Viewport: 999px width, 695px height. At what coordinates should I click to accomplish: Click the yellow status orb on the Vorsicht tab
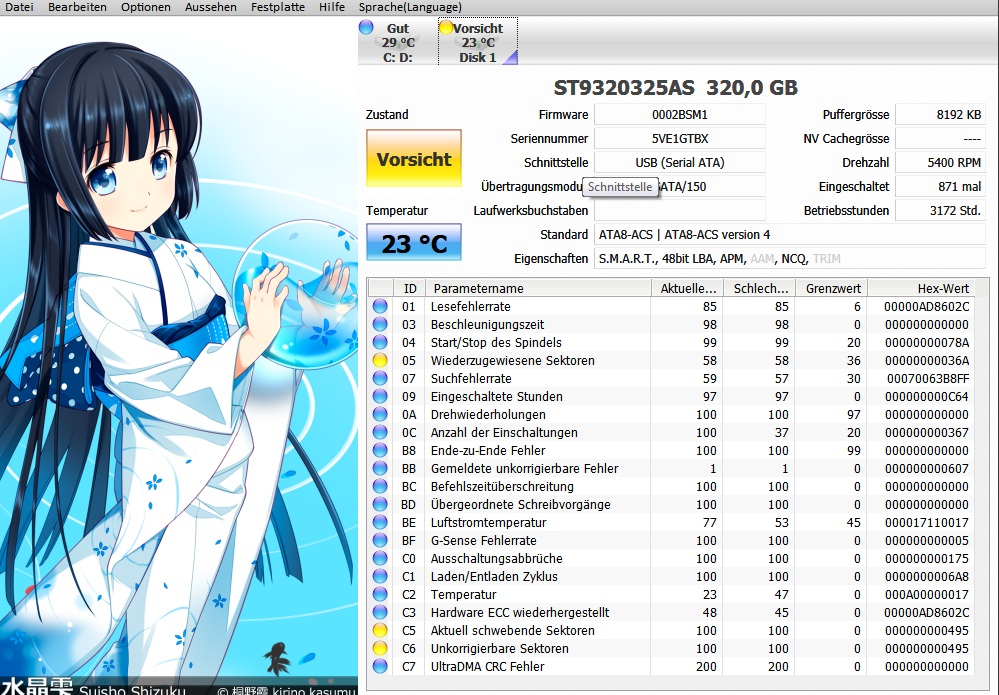446,27
